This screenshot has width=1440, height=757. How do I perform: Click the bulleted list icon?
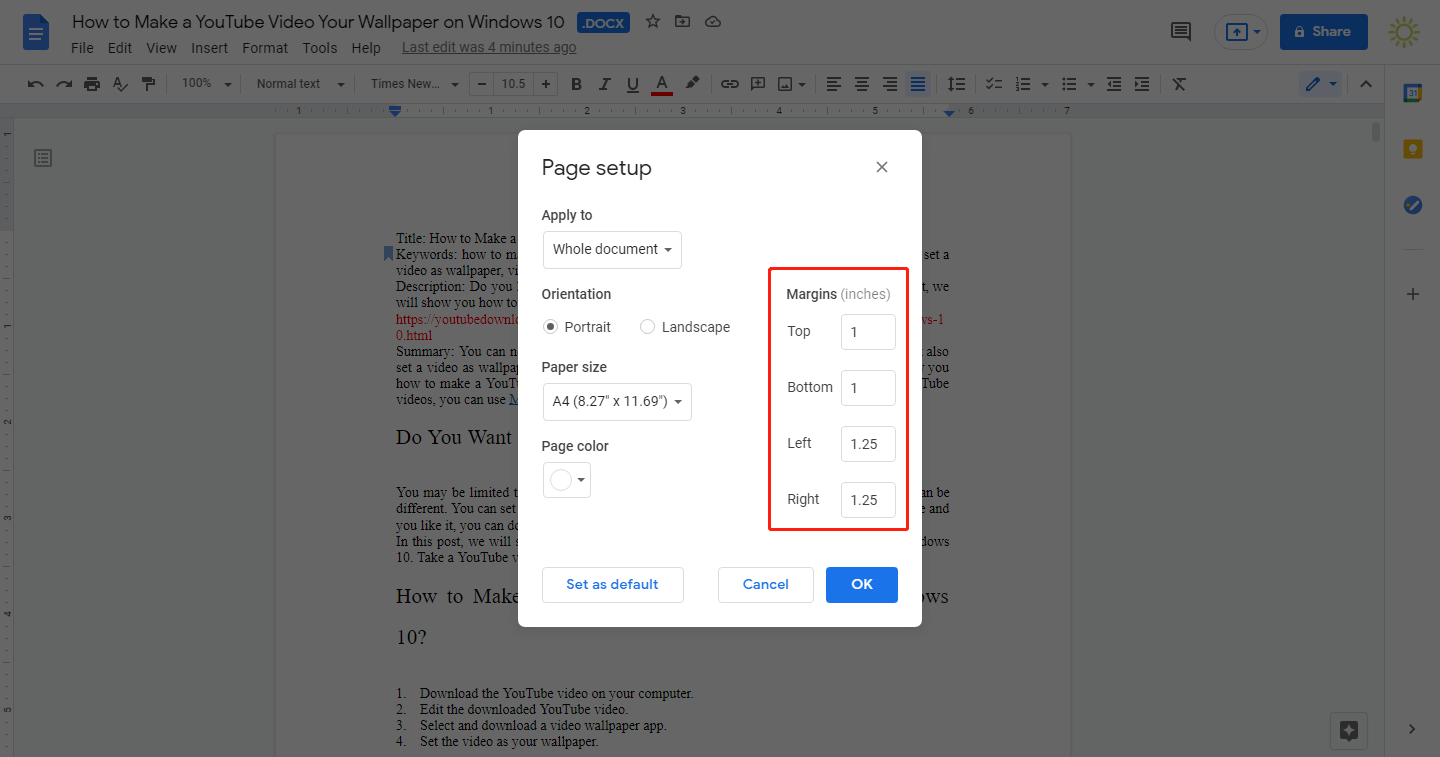point(1069,84)
